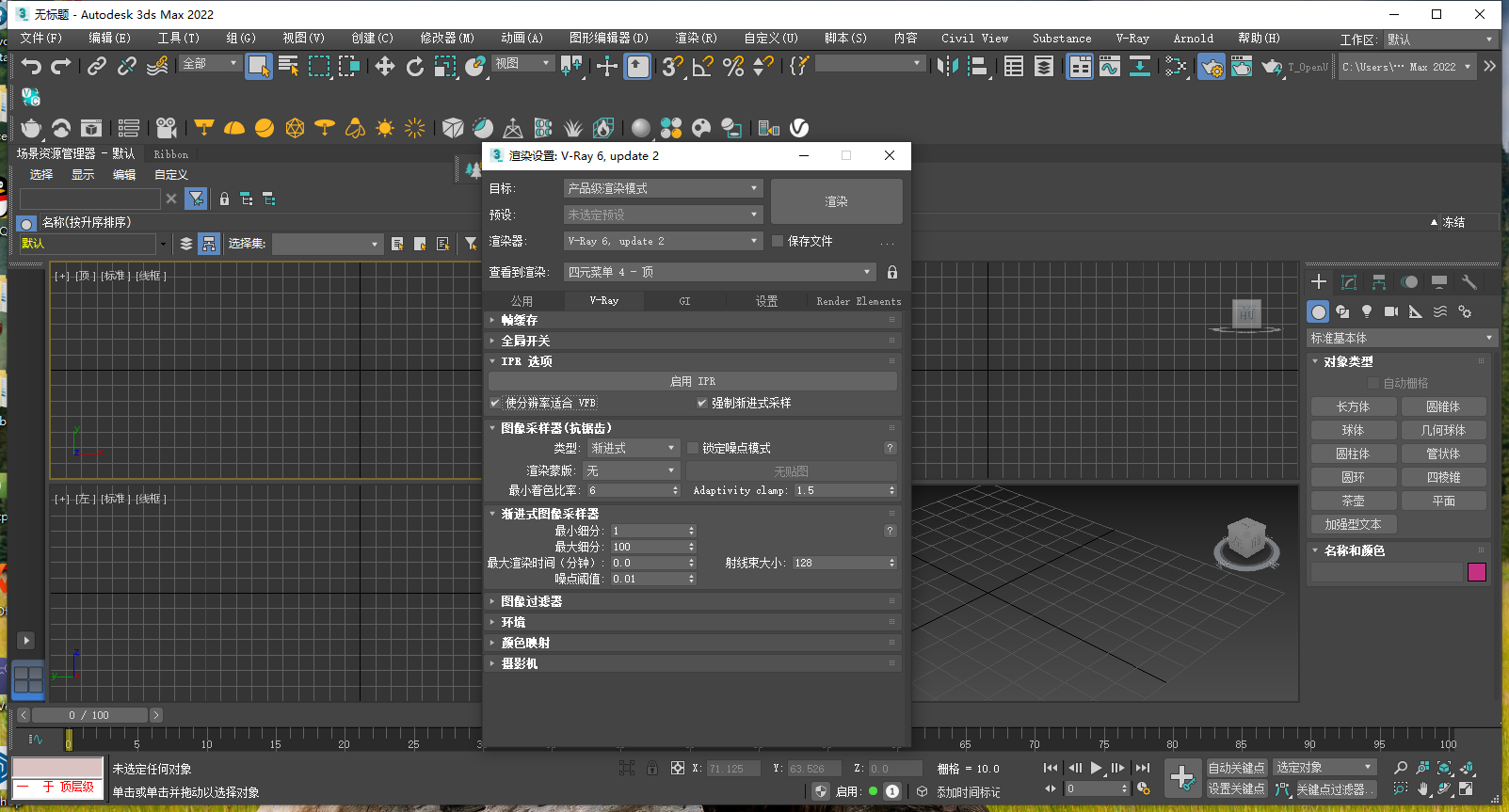This screenshot has height=812, width=1509.
Task: Open the 类型 渐进式 sampler dropdown
Action: (x=633, y=448)
